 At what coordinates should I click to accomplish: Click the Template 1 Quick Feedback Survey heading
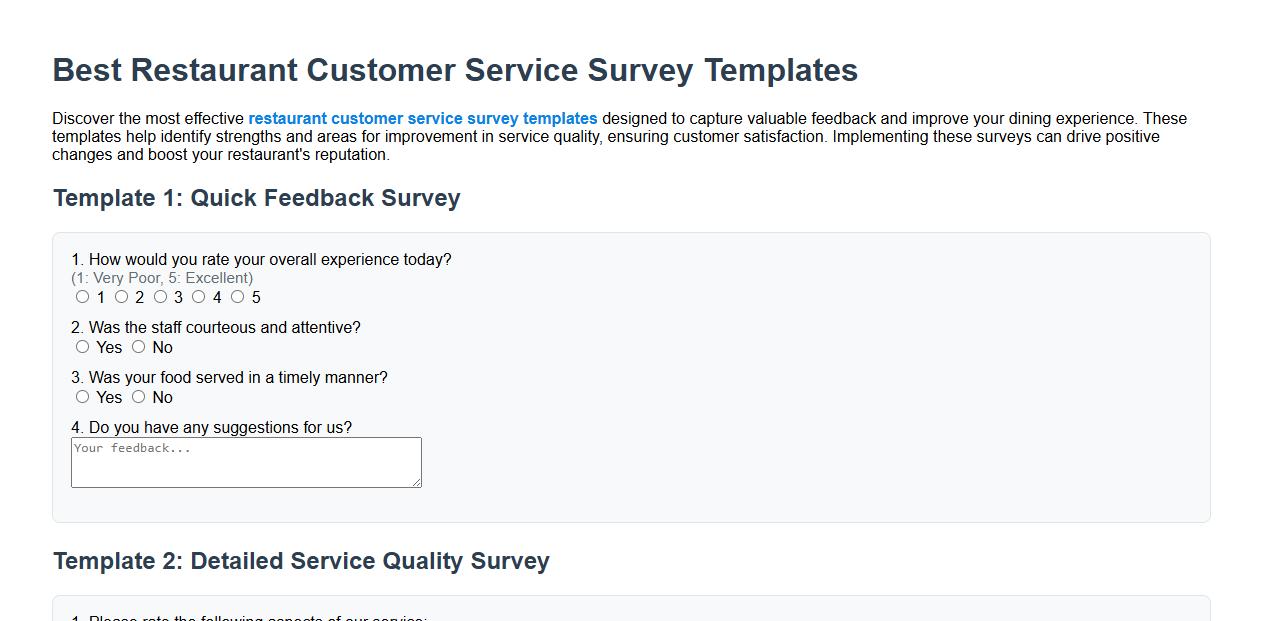(256, 198)
